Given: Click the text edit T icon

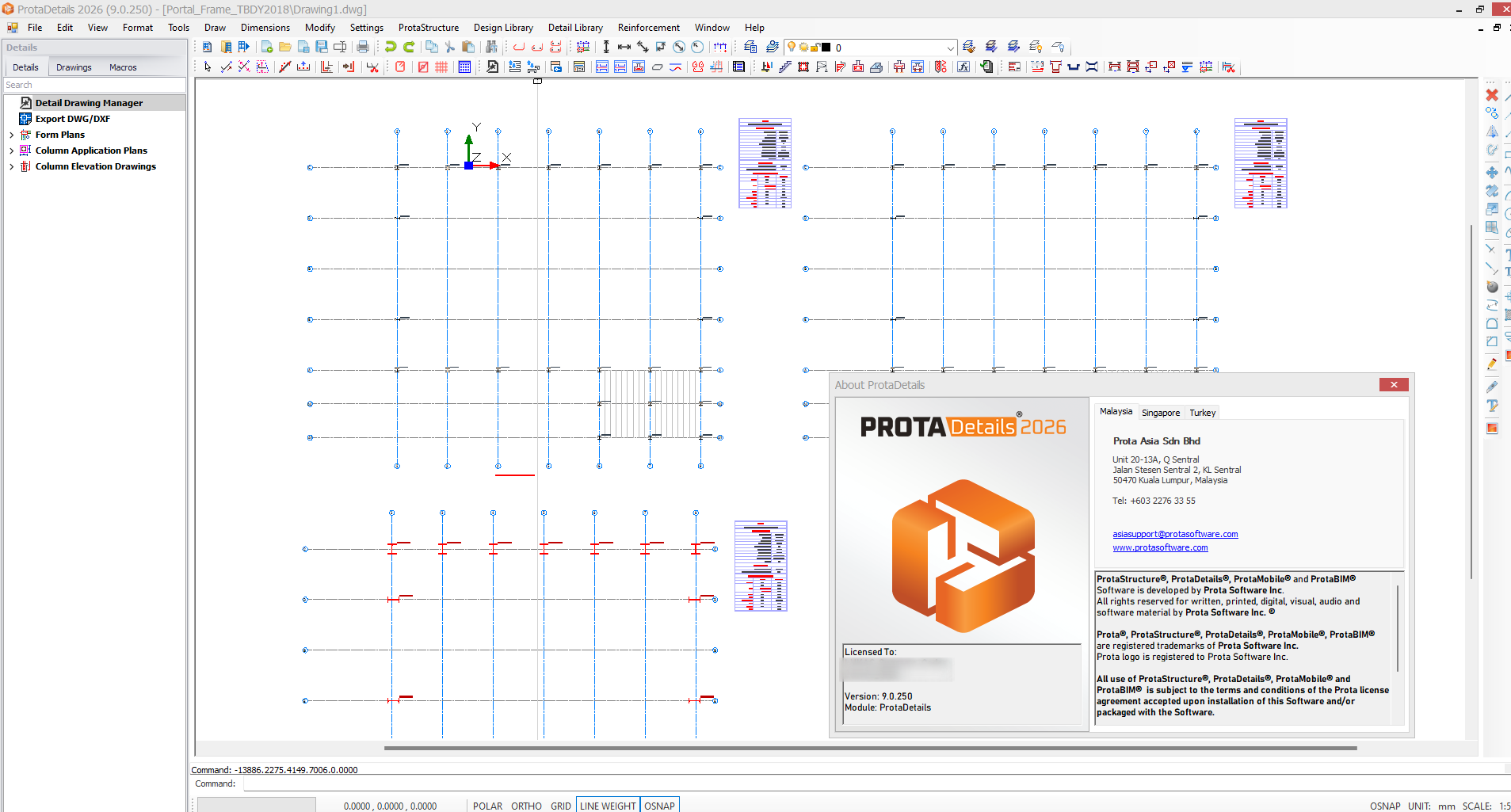Looking at the screenshot, I should click(1492, 406).
